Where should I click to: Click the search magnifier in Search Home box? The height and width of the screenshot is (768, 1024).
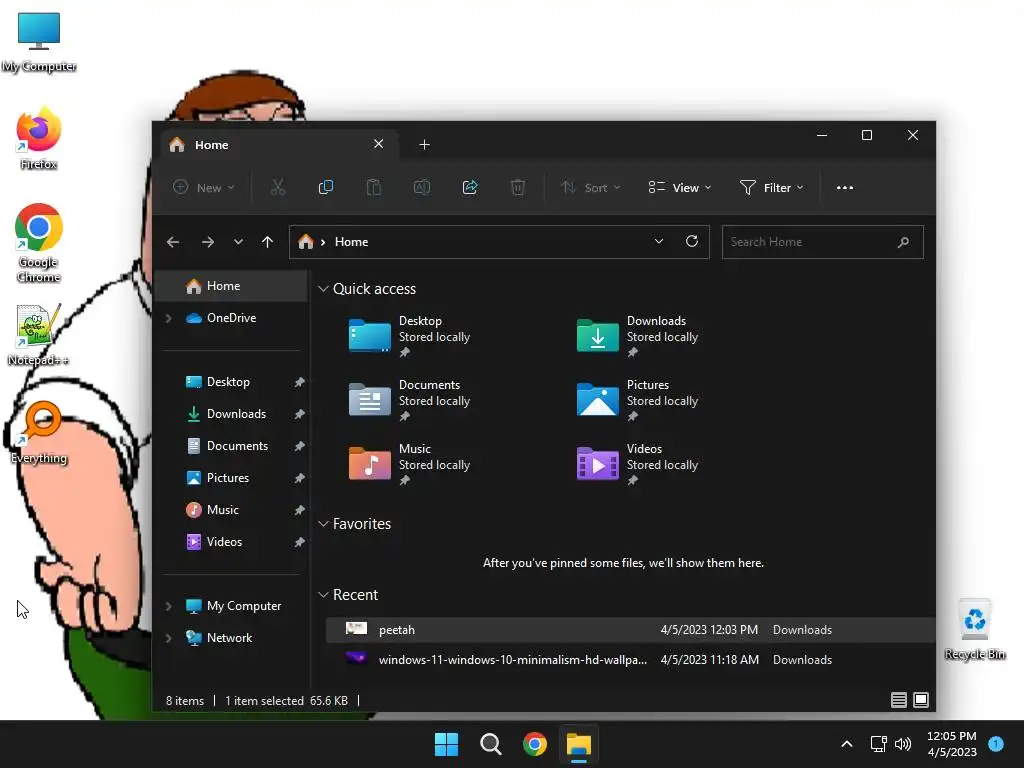(x=903, y=242)
